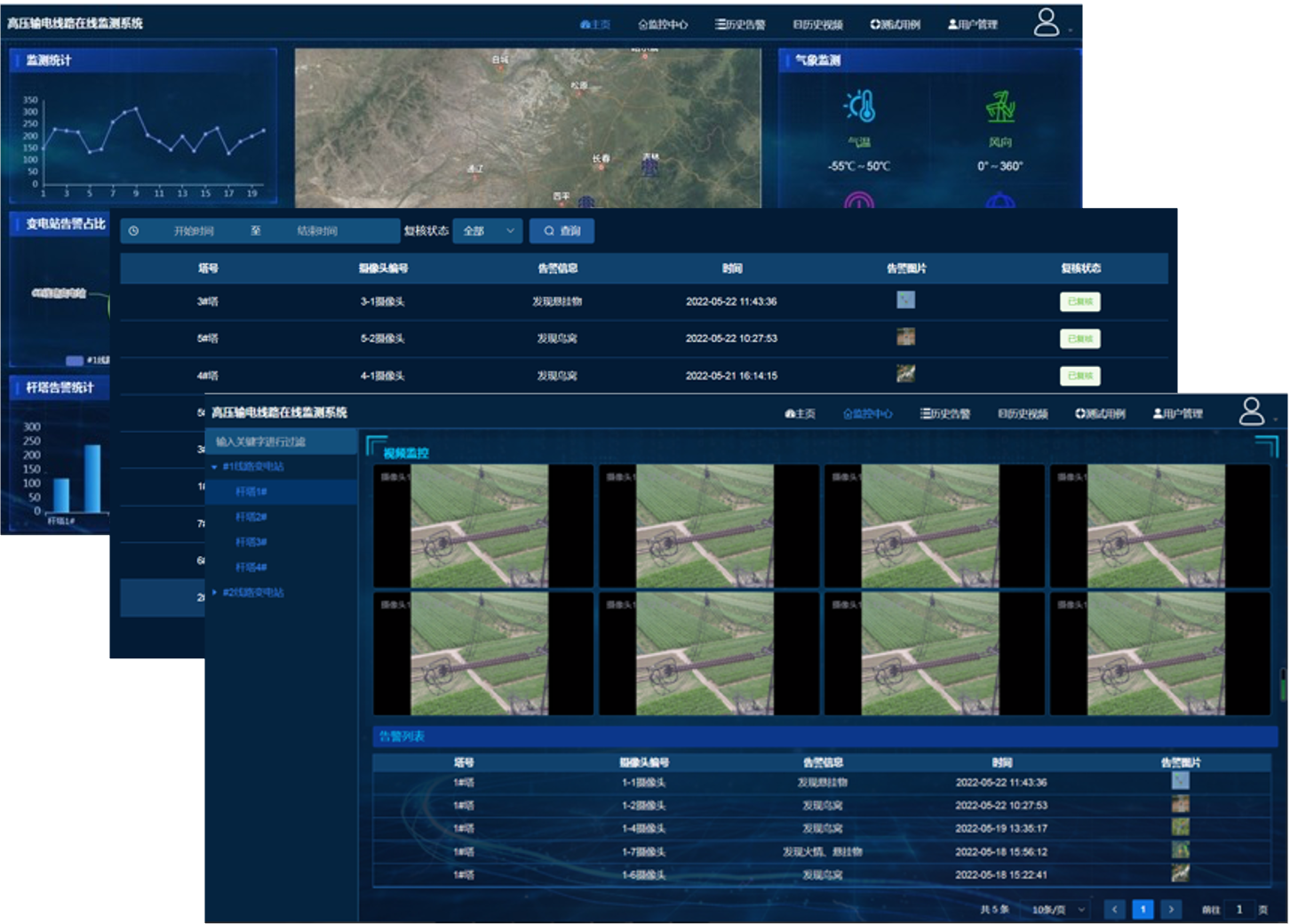
Task: Open user avatar in front monitoring window
Action: 1252,411
